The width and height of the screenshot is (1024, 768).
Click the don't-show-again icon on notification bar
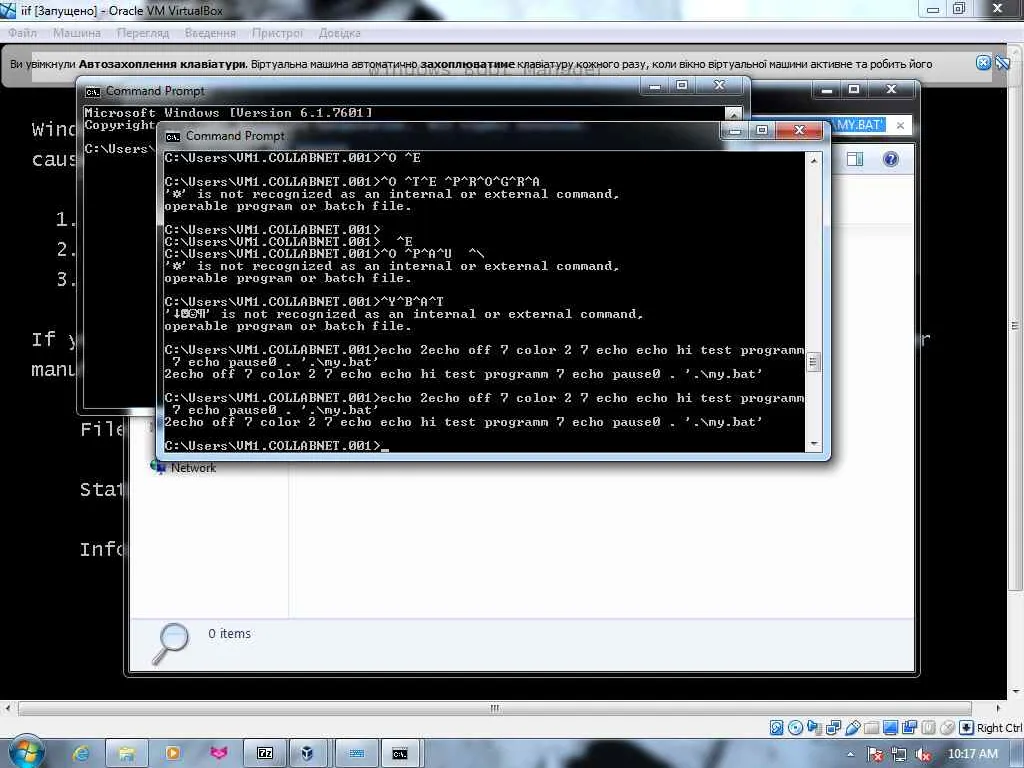[x=1002, y=63]
